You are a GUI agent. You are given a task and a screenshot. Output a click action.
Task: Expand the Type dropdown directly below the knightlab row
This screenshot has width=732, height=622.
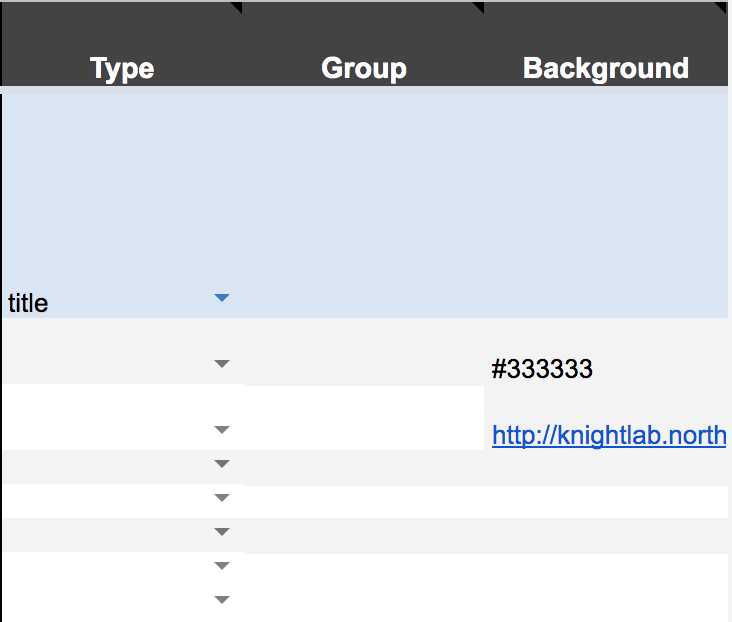[x=222, y=464]
